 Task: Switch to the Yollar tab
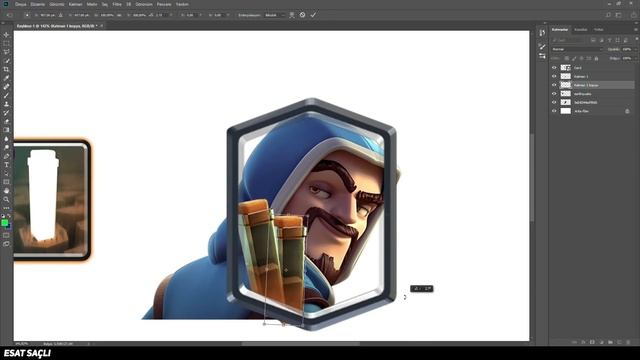pyautogui.click(x=598, y=29)
